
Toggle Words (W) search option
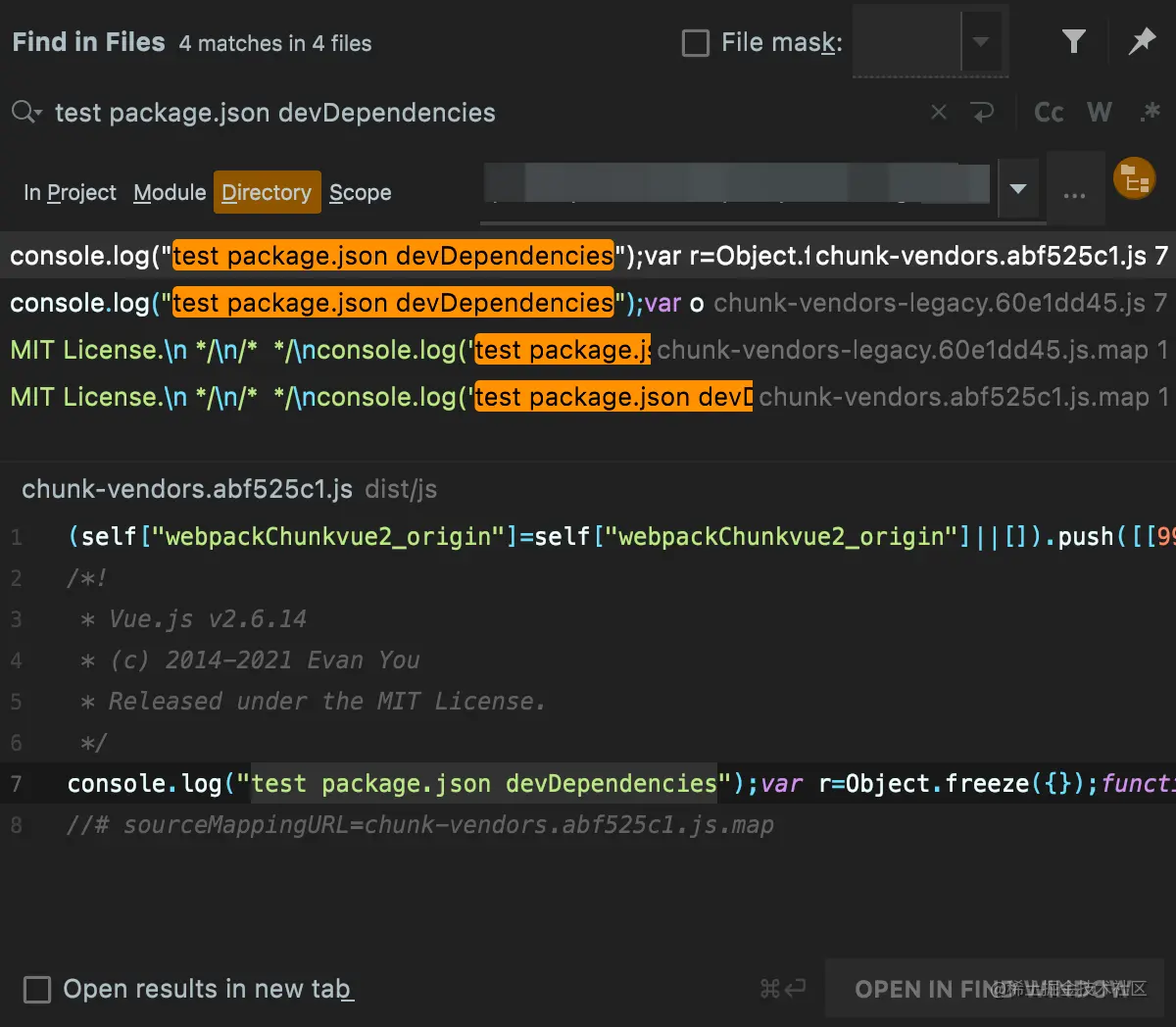pos(1100,113)
